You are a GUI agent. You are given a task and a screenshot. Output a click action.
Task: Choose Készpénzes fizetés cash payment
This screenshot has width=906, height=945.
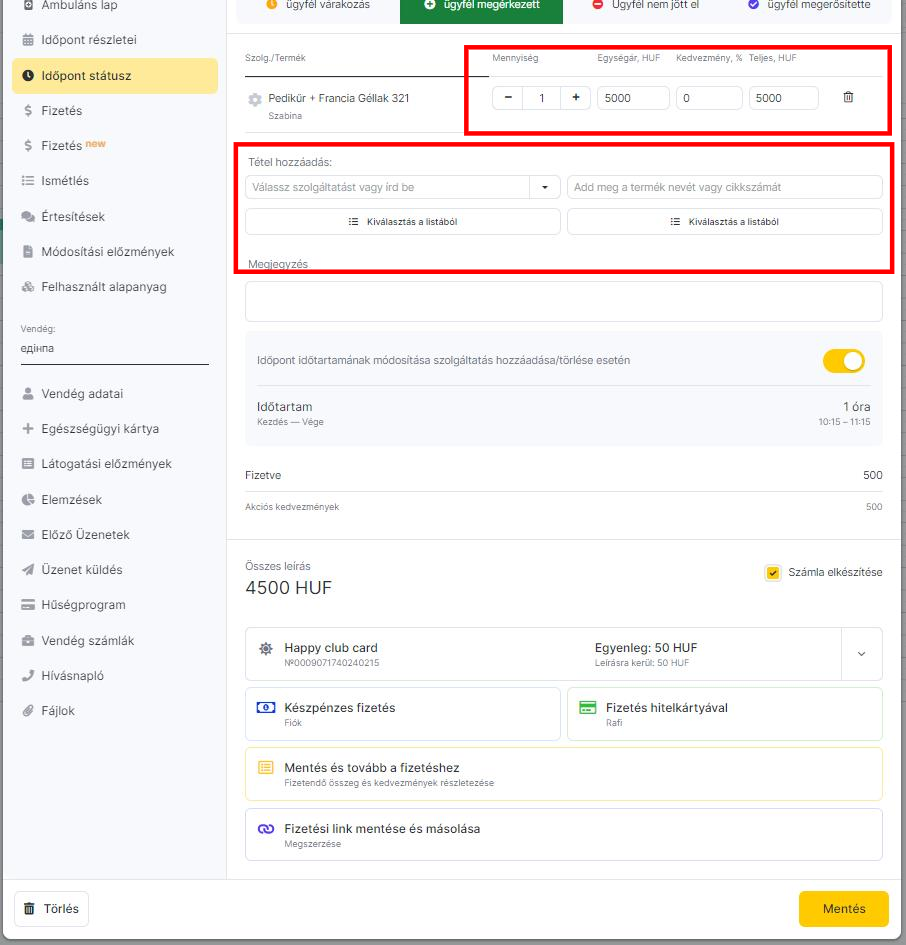point(403,714)
